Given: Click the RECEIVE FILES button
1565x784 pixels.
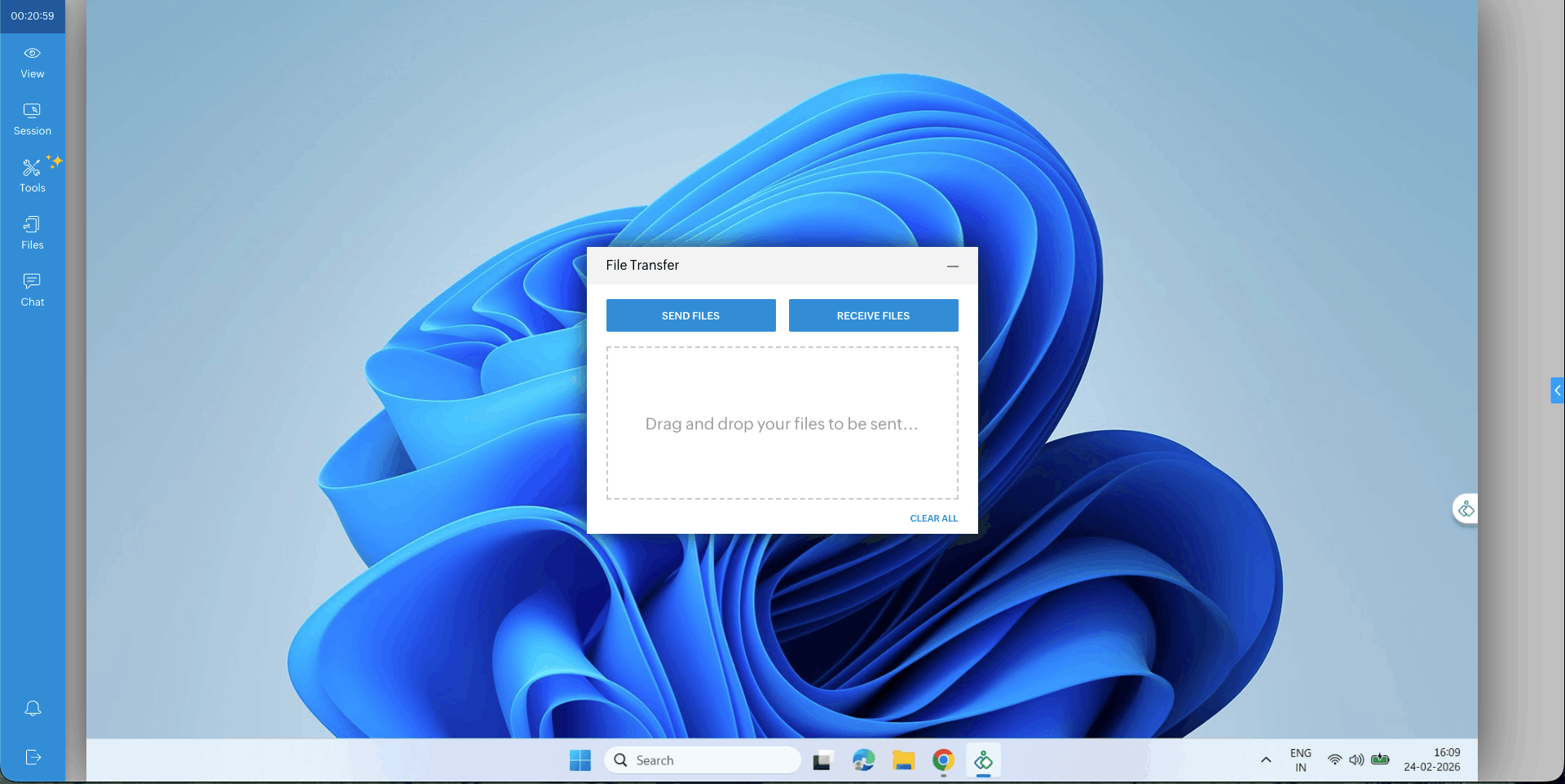Looking at the screenshot, I should pos(873,315).
